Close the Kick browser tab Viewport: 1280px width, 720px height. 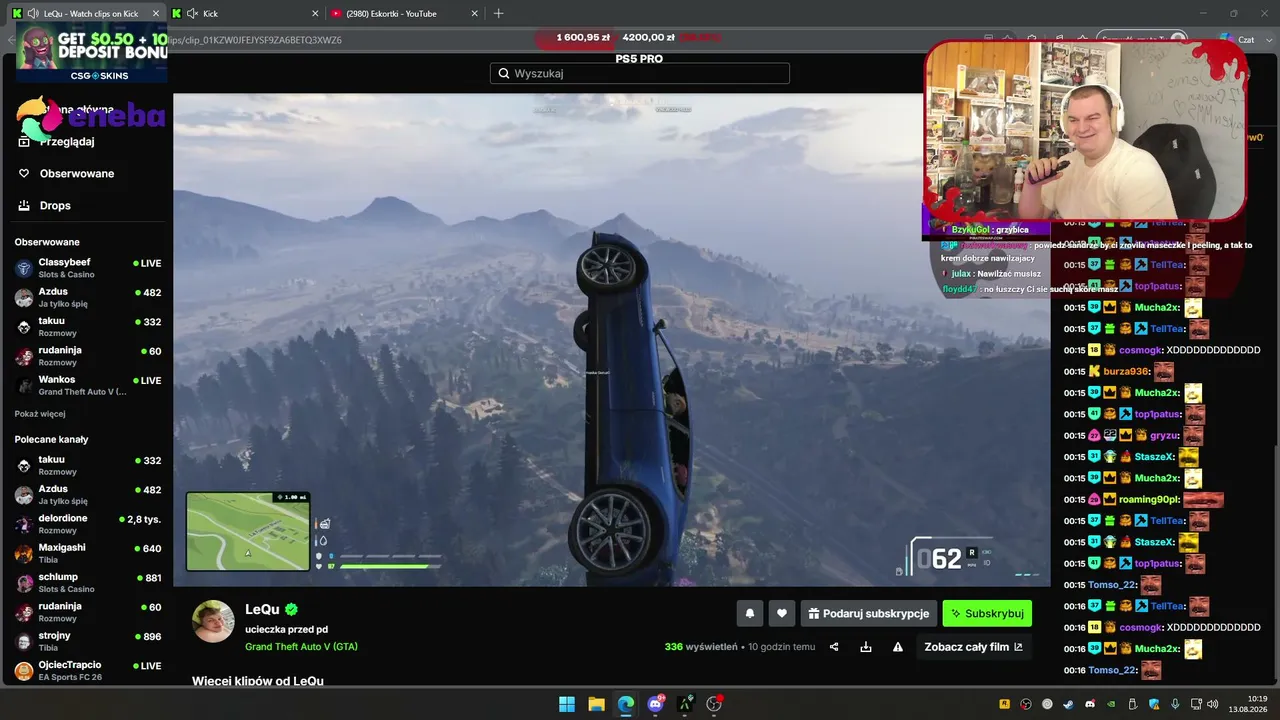coord(315,14)
